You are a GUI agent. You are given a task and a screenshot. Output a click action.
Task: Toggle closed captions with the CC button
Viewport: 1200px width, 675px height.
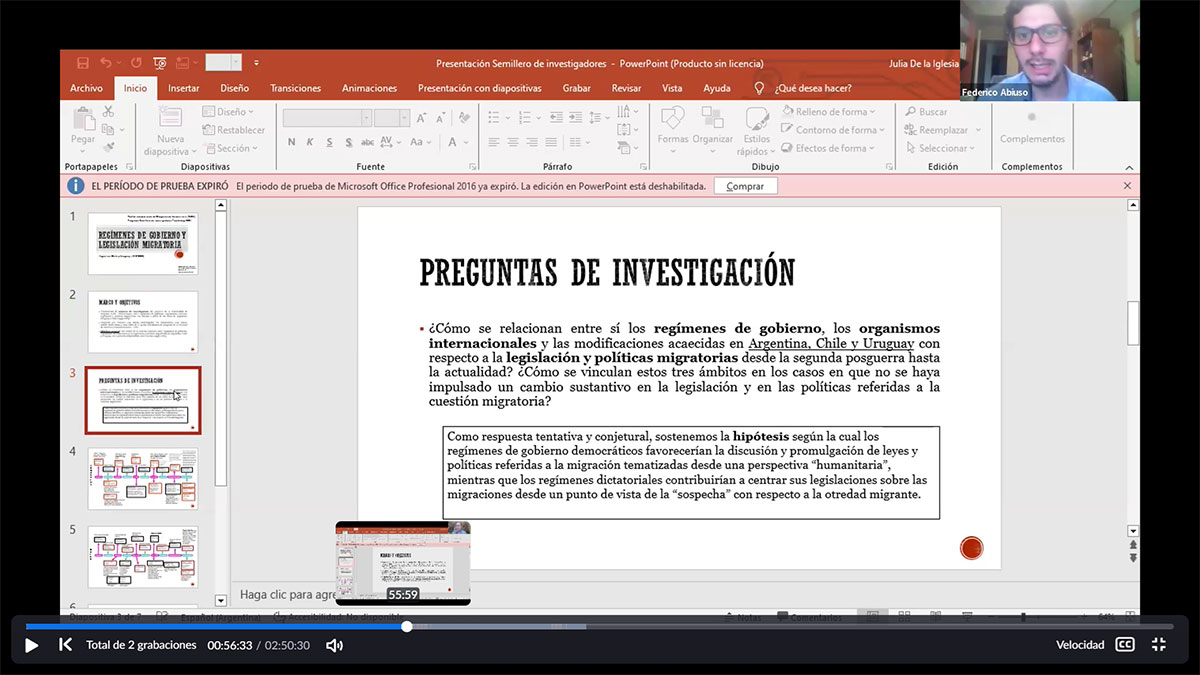click(x=1125, y=645)
